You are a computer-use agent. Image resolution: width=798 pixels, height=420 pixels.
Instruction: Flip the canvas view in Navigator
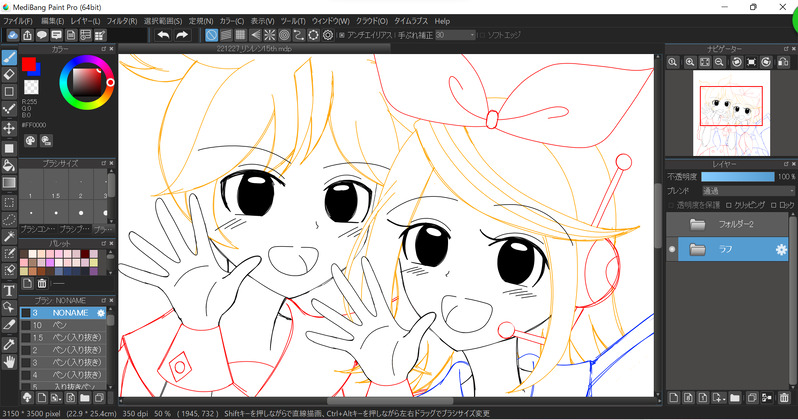tap(784, 62)
